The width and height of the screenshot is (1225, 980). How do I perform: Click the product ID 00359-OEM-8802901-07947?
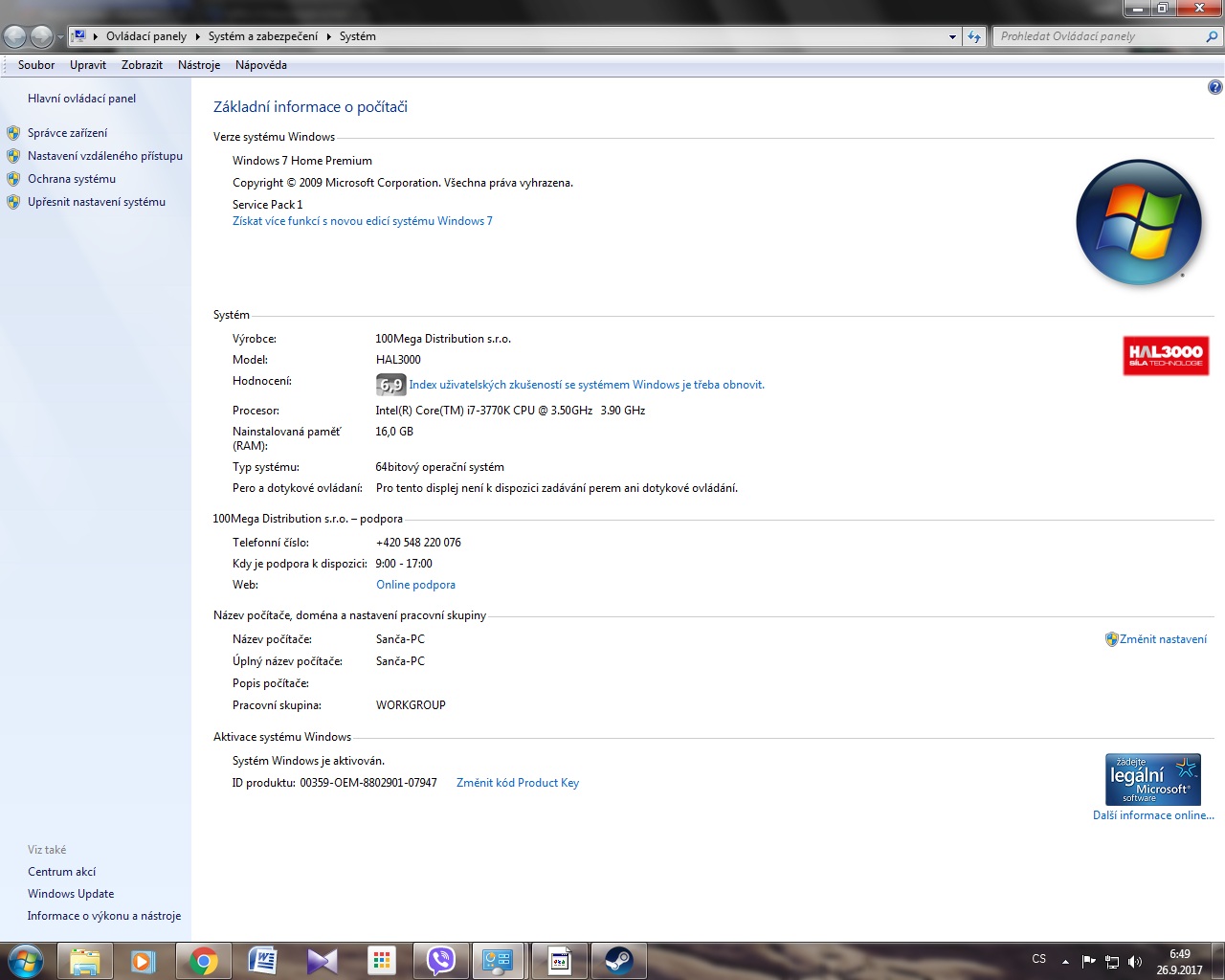click(x=368, y=783)
